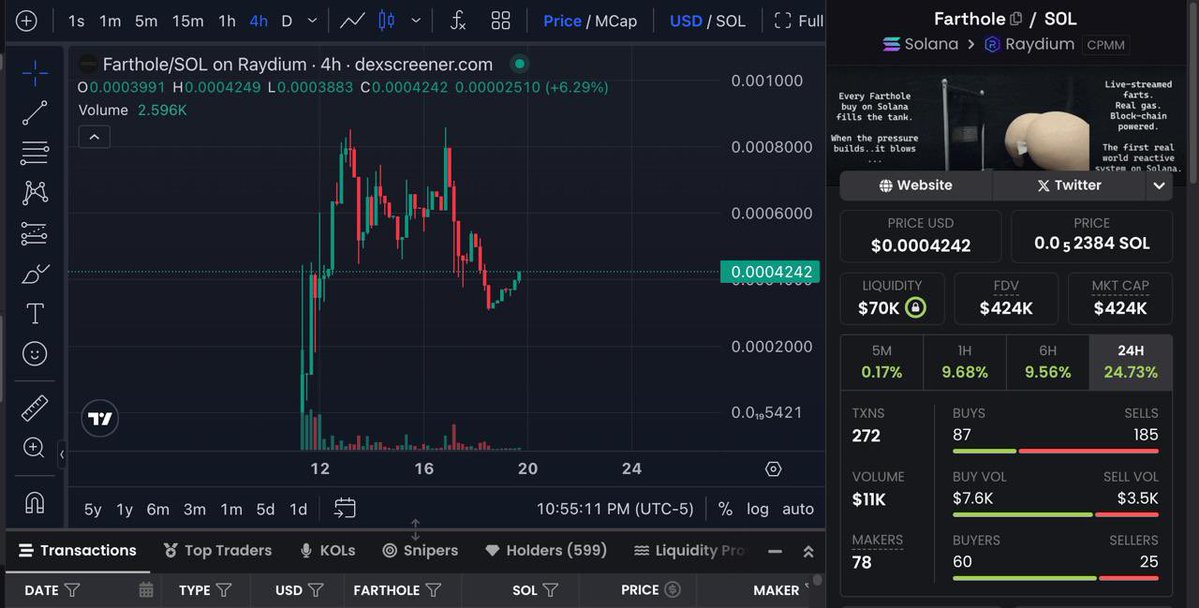Select the trend line drawing tool
Viewport: 1199px width, 608px height.
point(34,112)
